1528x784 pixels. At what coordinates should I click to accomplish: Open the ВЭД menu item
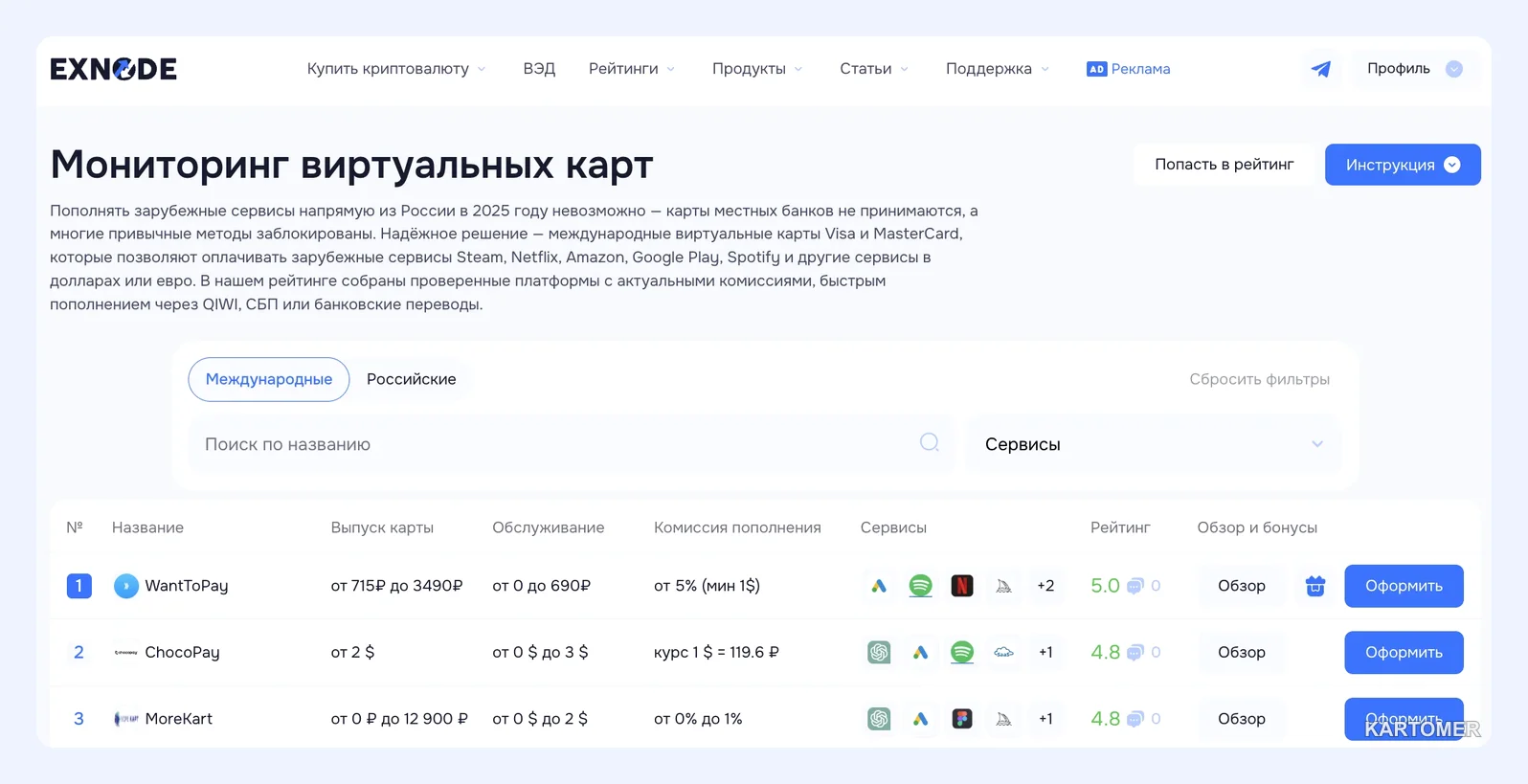[x=539, y=69]
